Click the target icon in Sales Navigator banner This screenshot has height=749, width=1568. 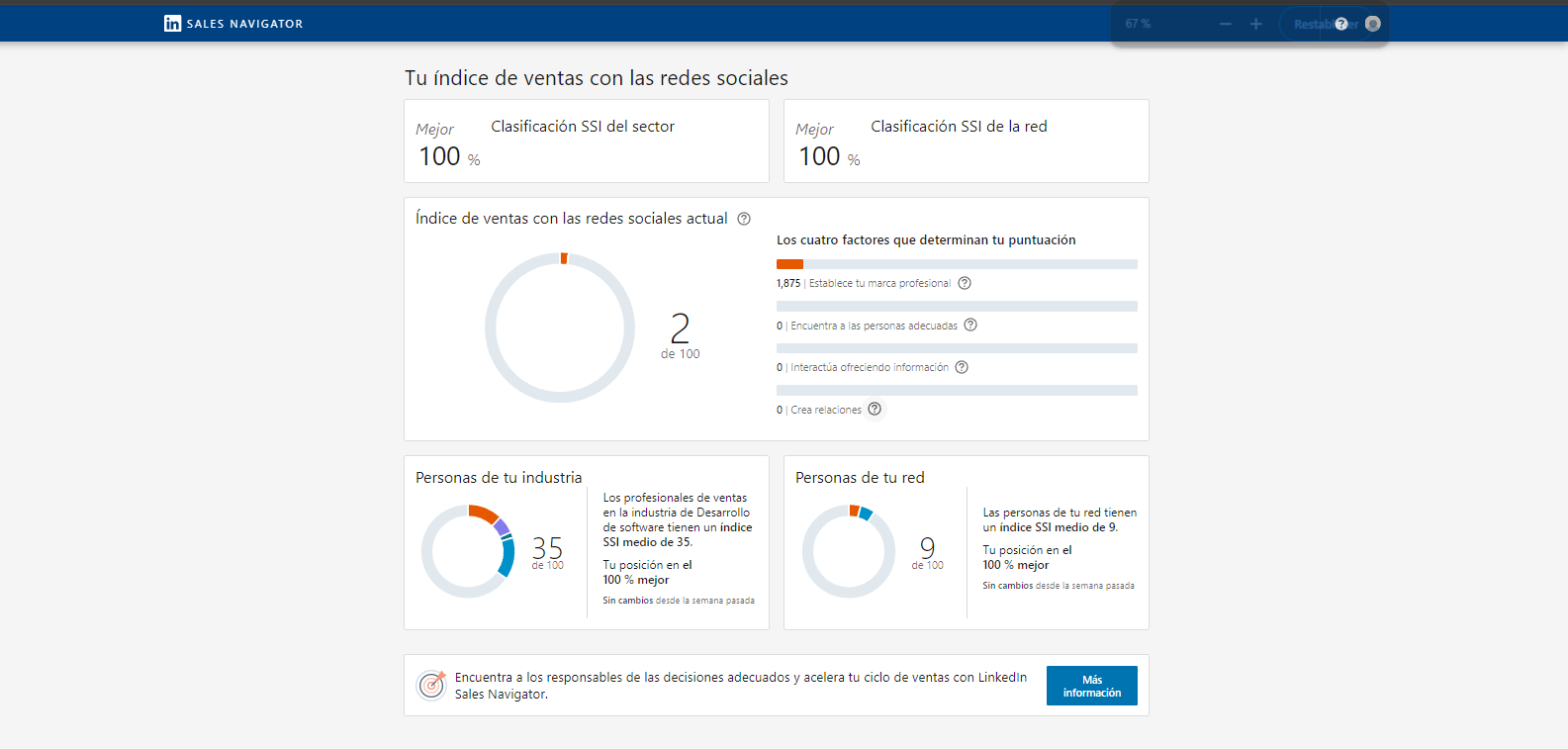click(x=431, y=685)
